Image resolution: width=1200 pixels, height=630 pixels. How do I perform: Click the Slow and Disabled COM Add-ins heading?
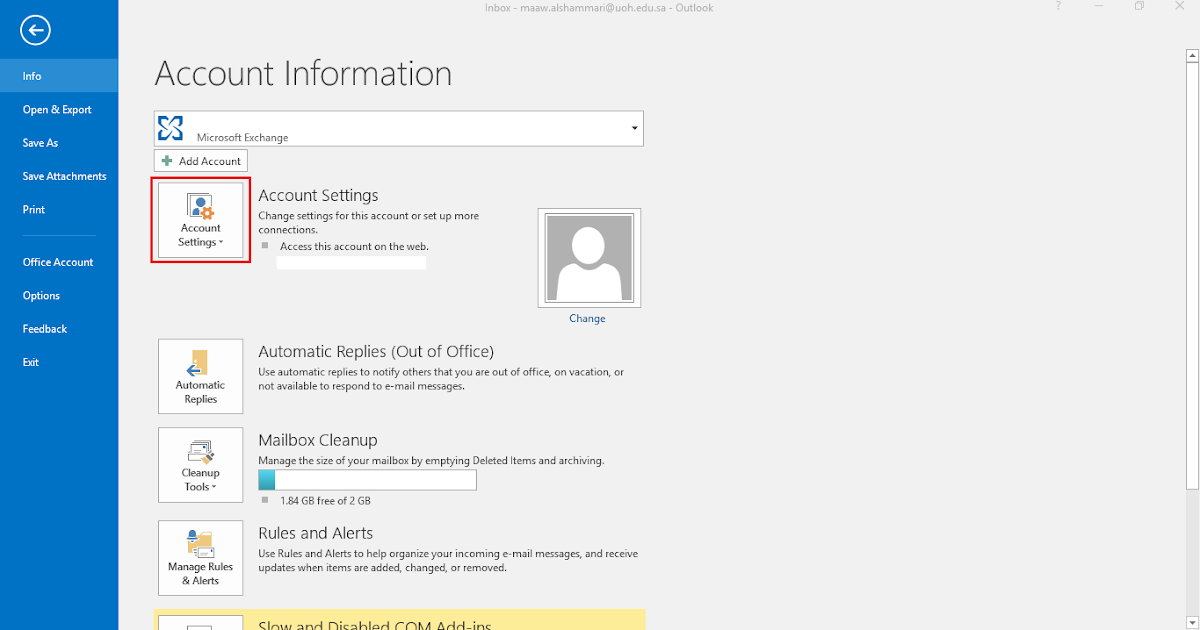tap(375, 625)
